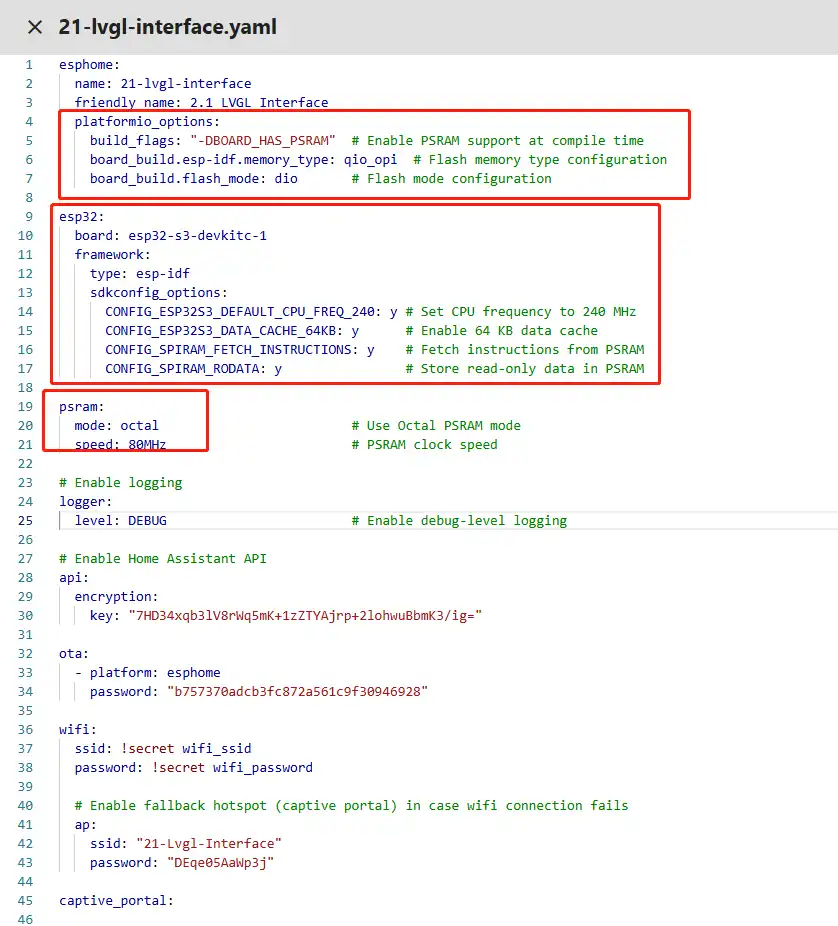The height and width of the screenshot is (926, 838).
Task: Click the API encryption key string
Action: click(301, 615)
